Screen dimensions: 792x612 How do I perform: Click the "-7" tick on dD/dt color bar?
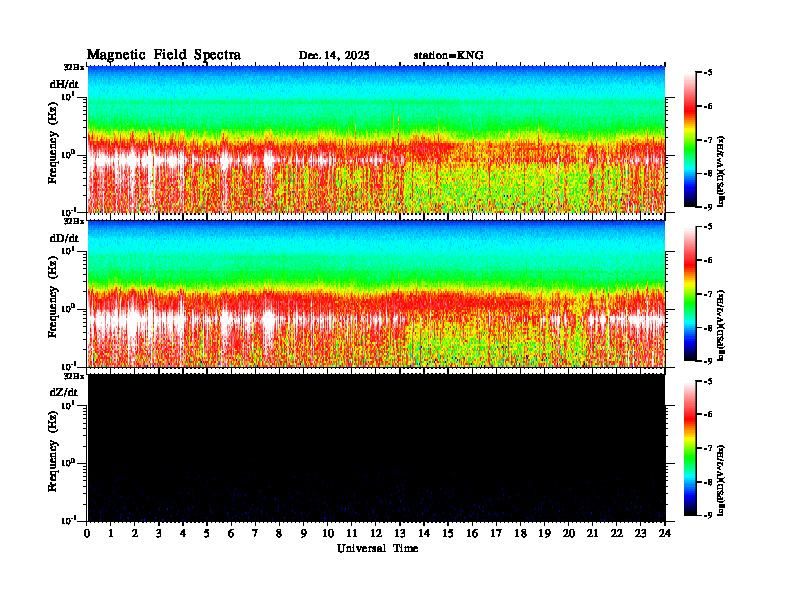708,294
